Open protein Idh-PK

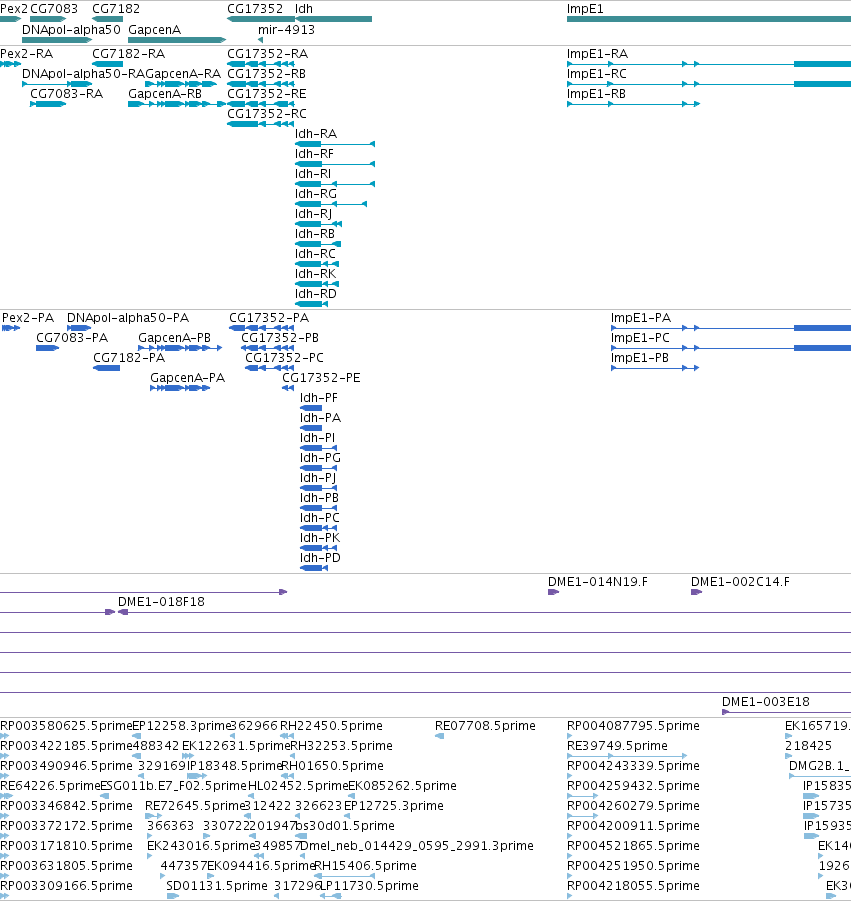(x=320, y=538)
